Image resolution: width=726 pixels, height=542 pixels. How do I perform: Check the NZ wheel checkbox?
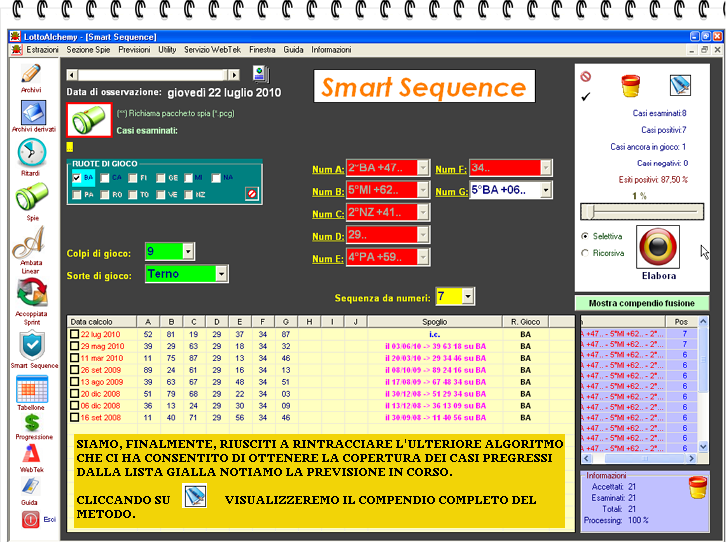[188, 195]
